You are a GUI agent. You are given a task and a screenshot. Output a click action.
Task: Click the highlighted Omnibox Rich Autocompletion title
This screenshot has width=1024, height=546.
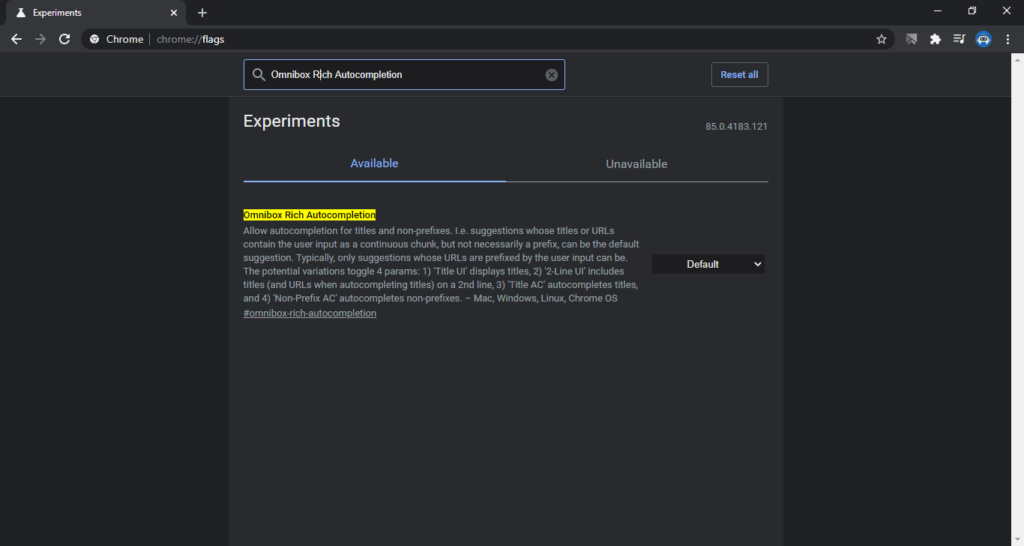[309, 215]
